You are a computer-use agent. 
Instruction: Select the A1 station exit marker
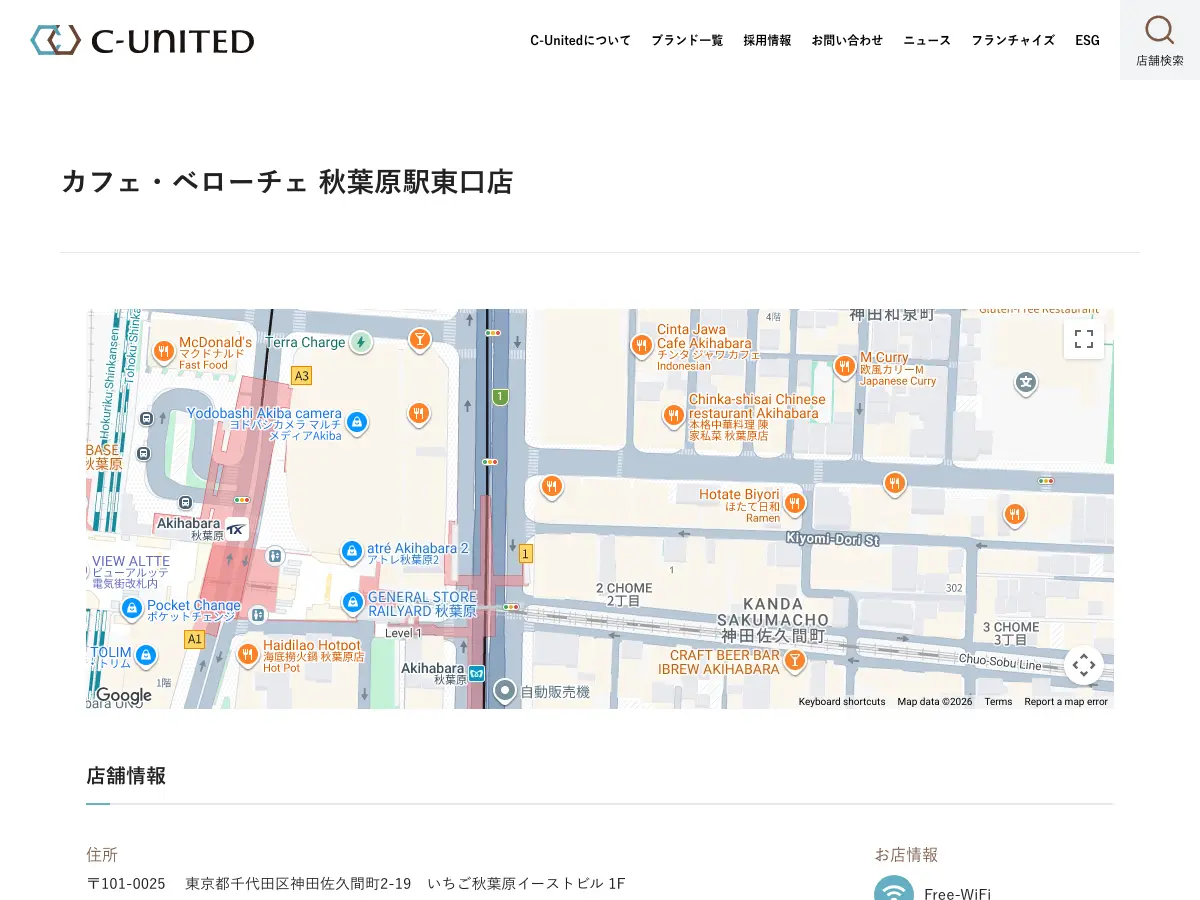click(194, 639)
